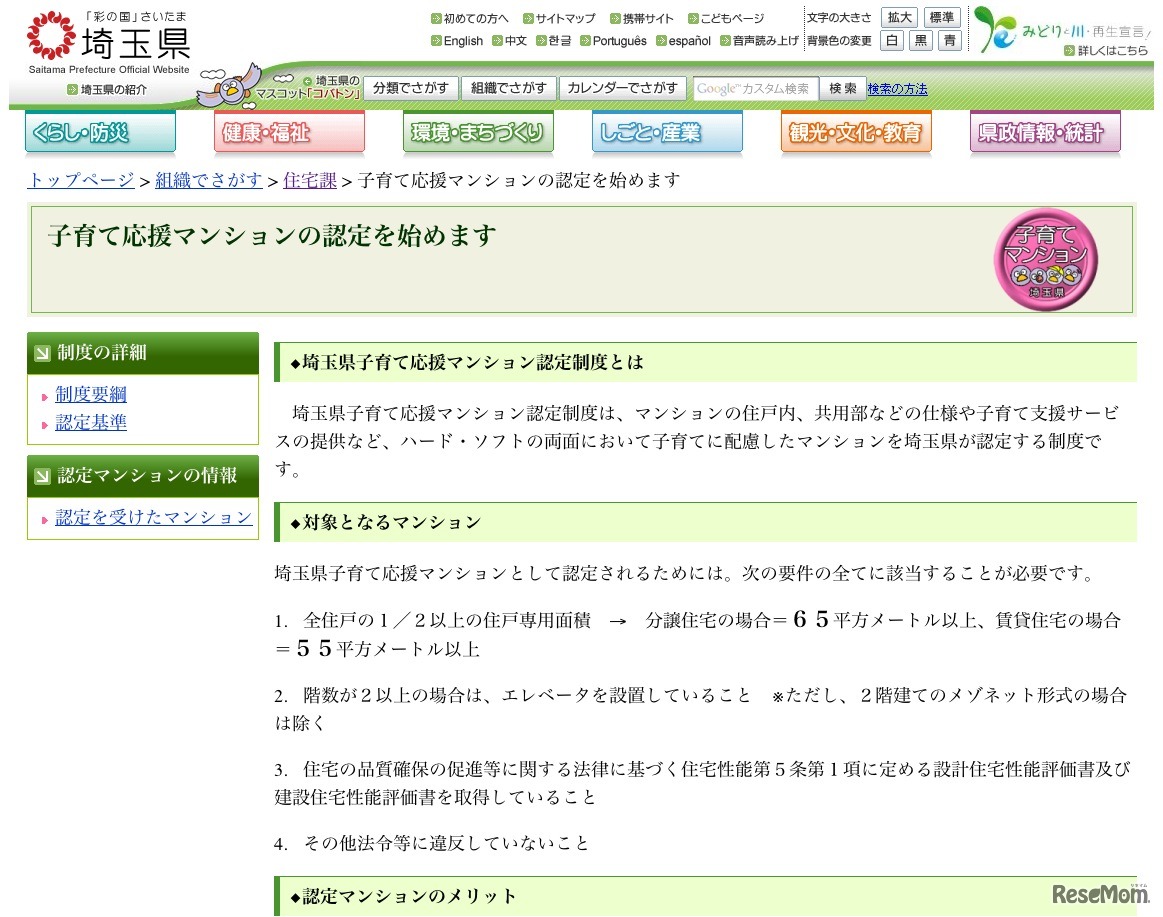Open the 観光・文化・教育 menu
The image size is (1163, 917).
click(856, 133)
